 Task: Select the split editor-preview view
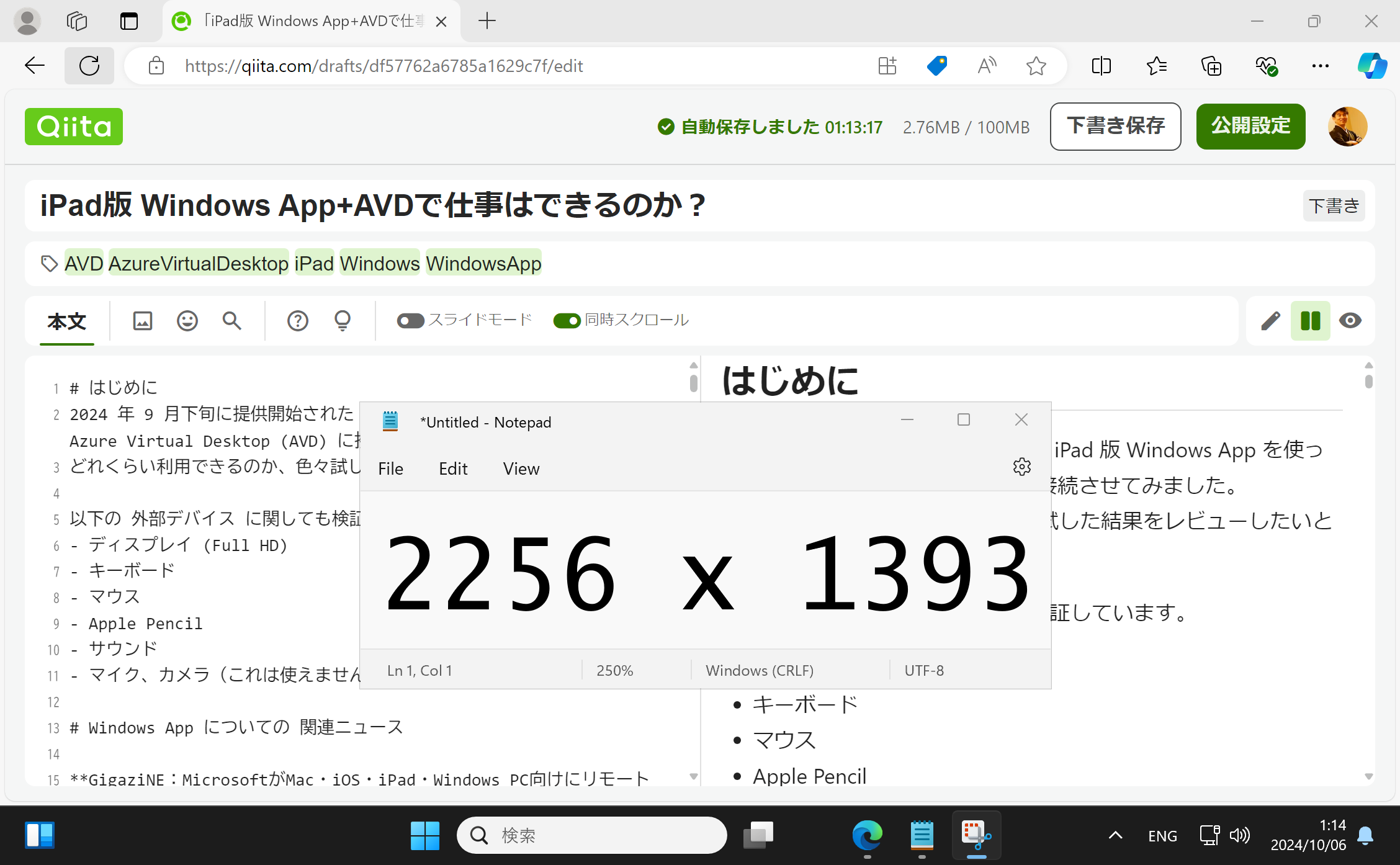[1310, 321]
